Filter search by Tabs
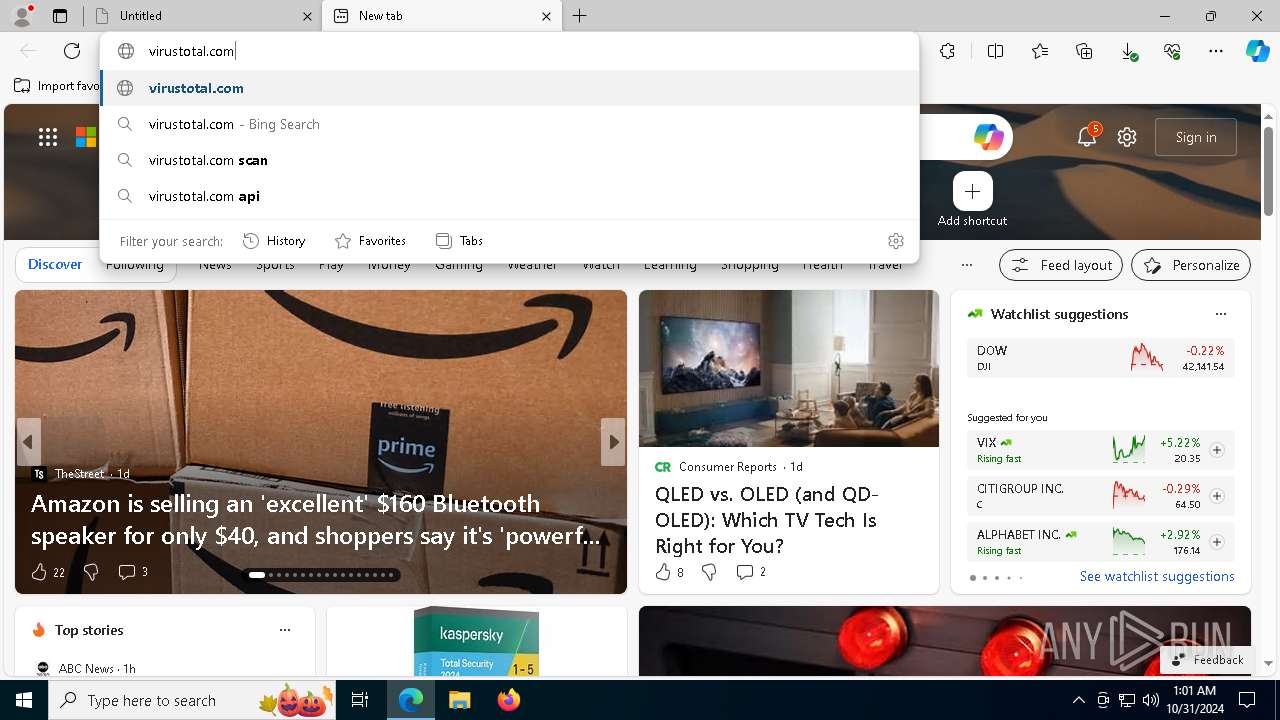This screenshot has height=720, width=1280. point(459,241)
